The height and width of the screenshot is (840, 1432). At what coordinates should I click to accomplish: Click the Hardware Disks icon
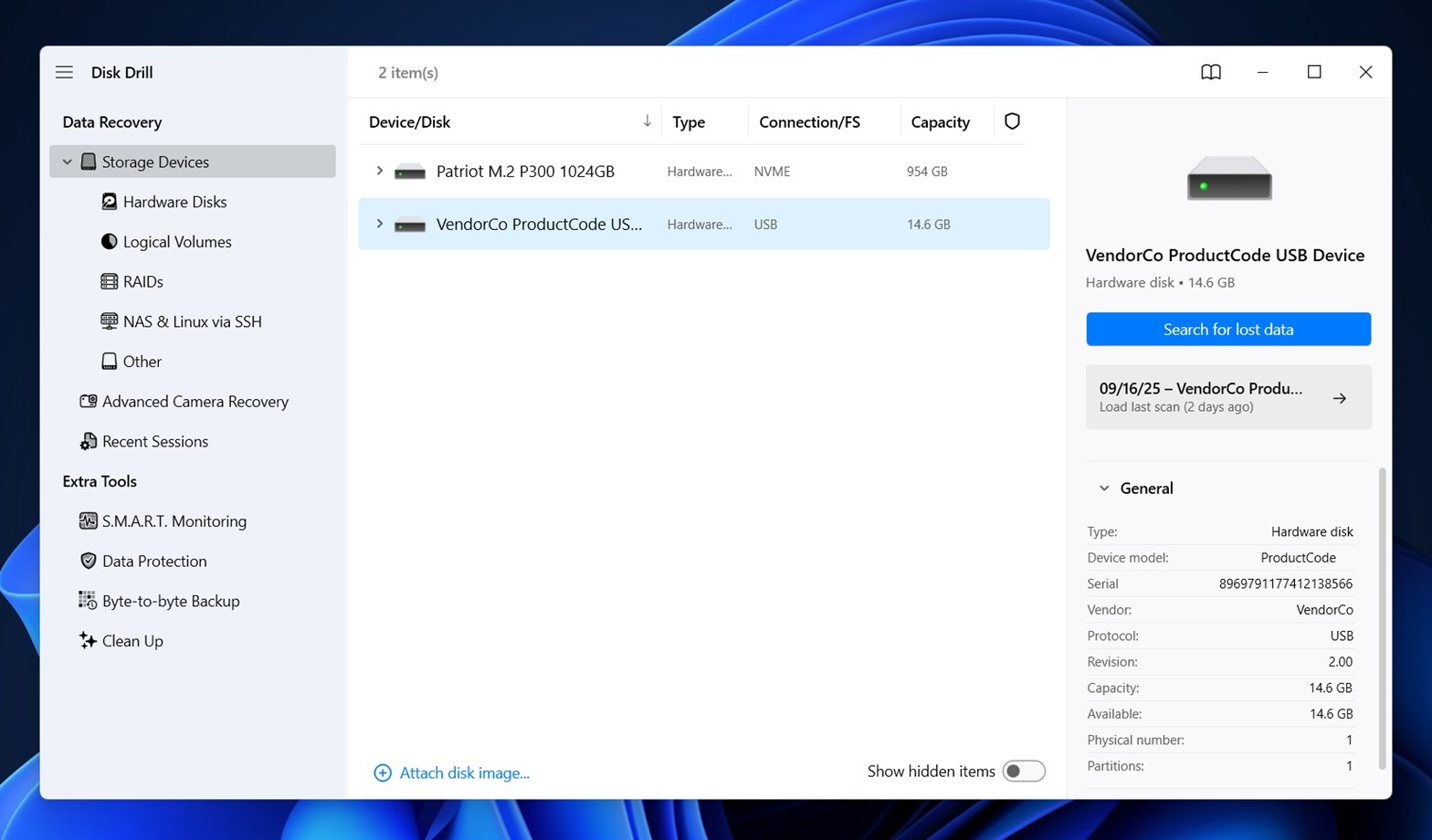click(109, 202)
